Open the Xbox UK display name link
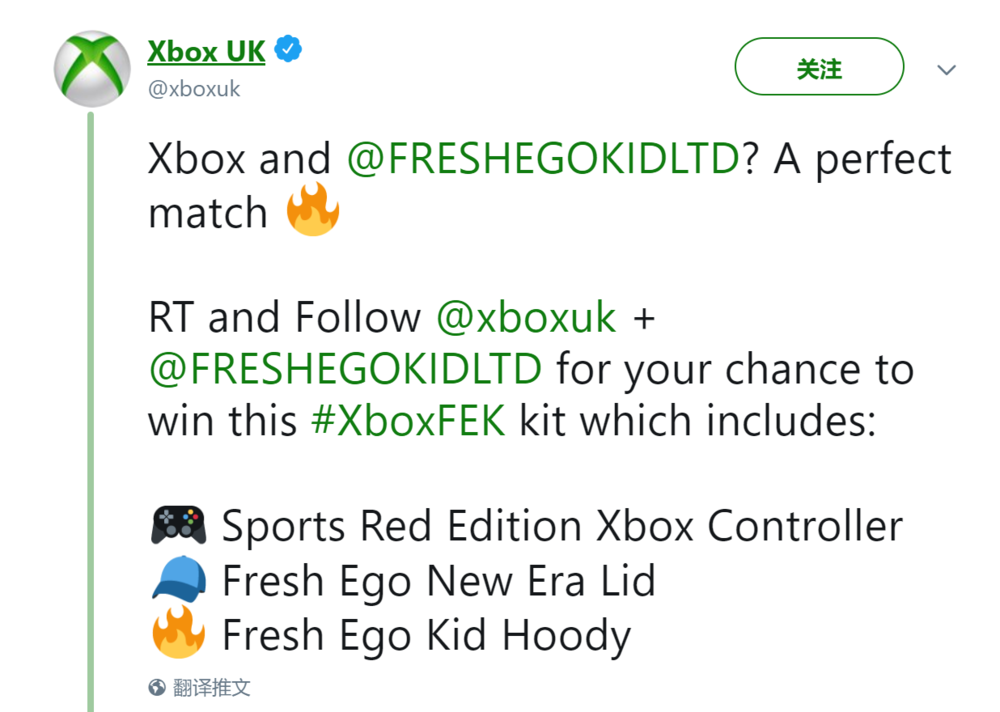The width and height of the screenshot is (1000, 712). pyautogui.click(x=206, y=50)
